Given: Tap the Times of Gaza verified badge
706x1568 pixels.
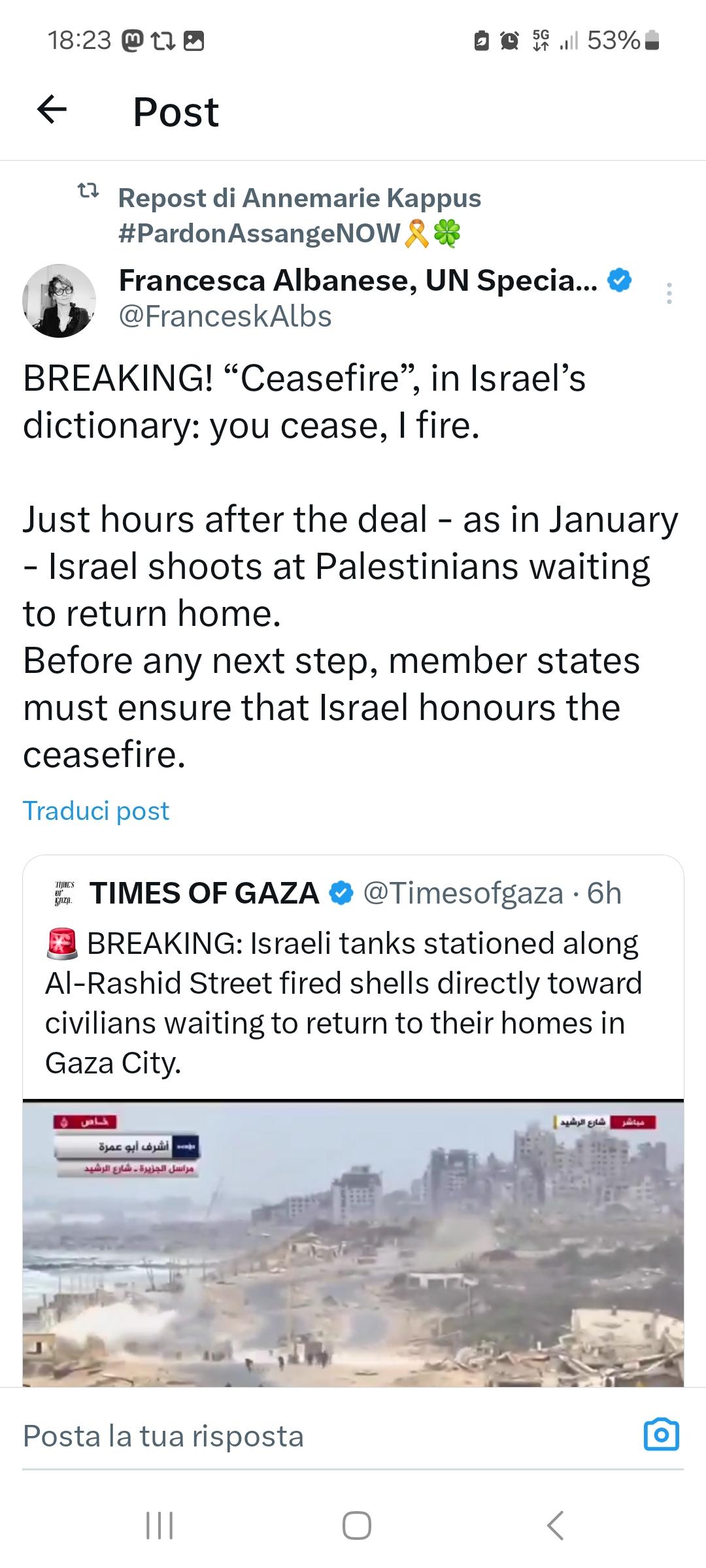Looking at the screenshot, I should click(341, 893).
